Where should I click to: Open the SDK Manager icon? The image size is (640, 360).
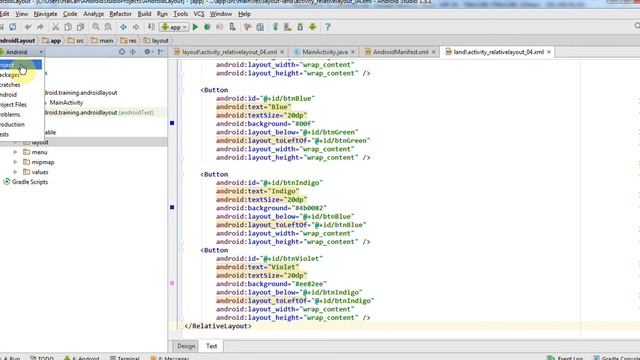tap(300, 27)
